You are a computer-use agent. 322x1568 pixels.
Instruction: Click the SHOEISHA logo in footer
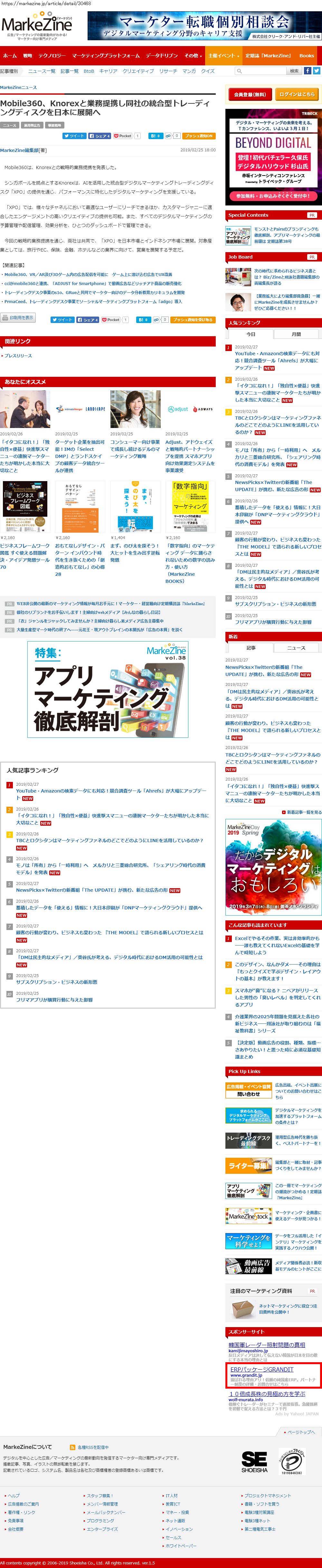tap(254, 1462)
